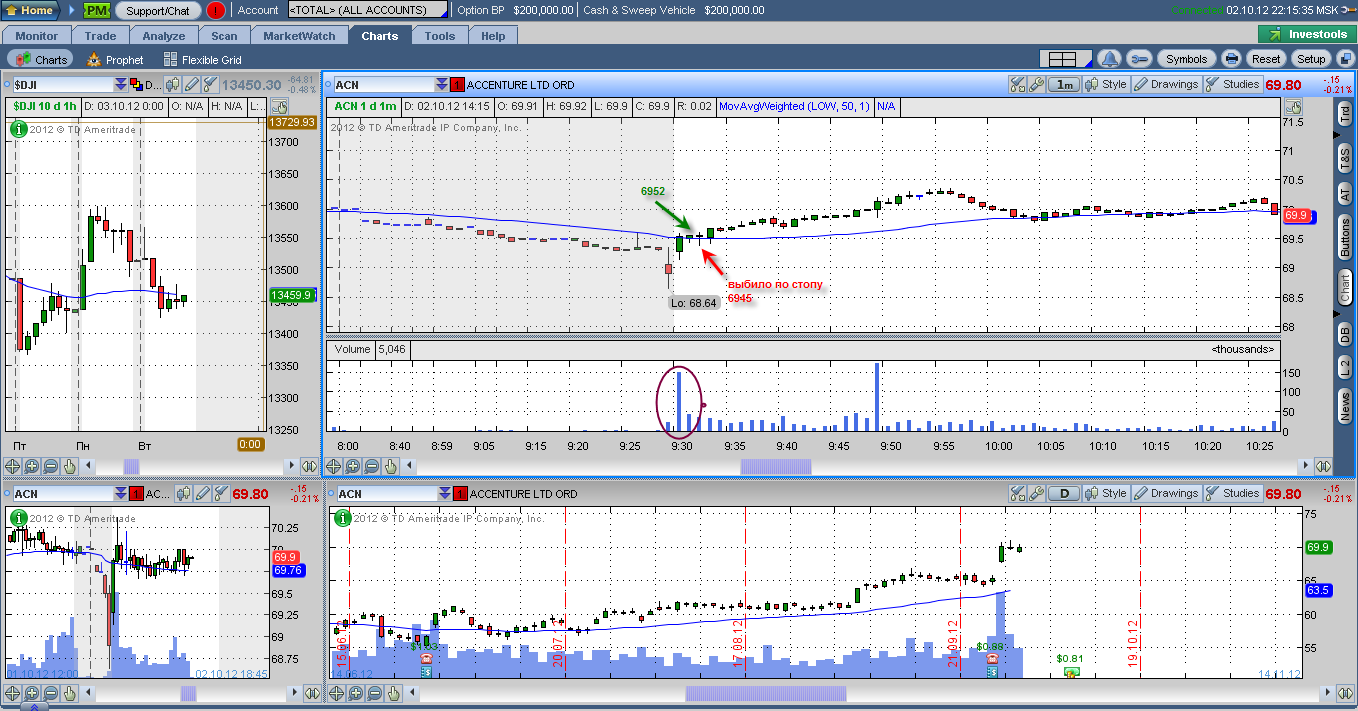Click the info icon on the $DJI chart
The width and height of the screenshot is (1358, 711).
point(18,128)
